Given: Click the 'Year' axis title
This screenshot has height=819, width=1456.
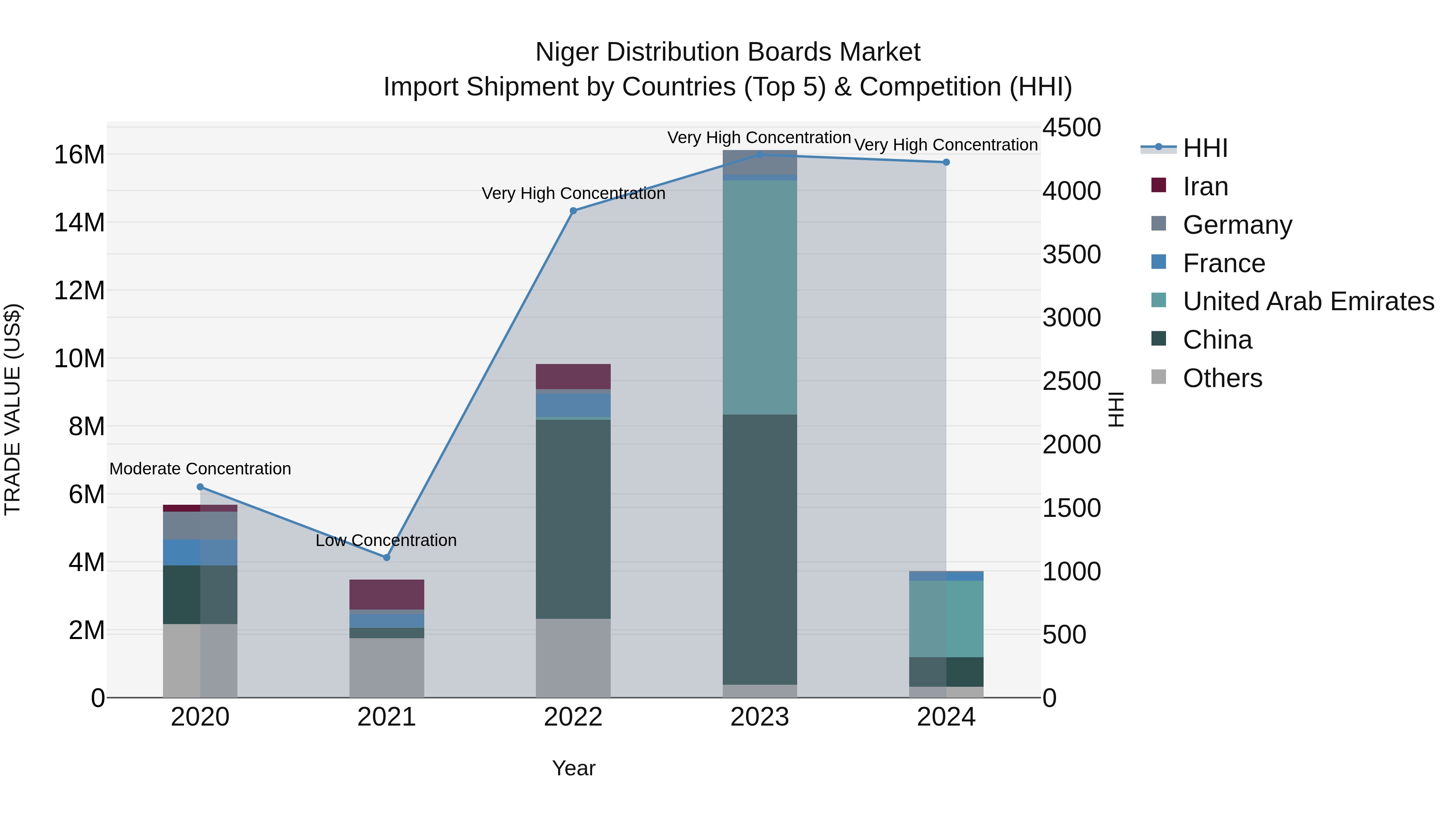Looking at the screenshot, I should (x=574, y=768).
